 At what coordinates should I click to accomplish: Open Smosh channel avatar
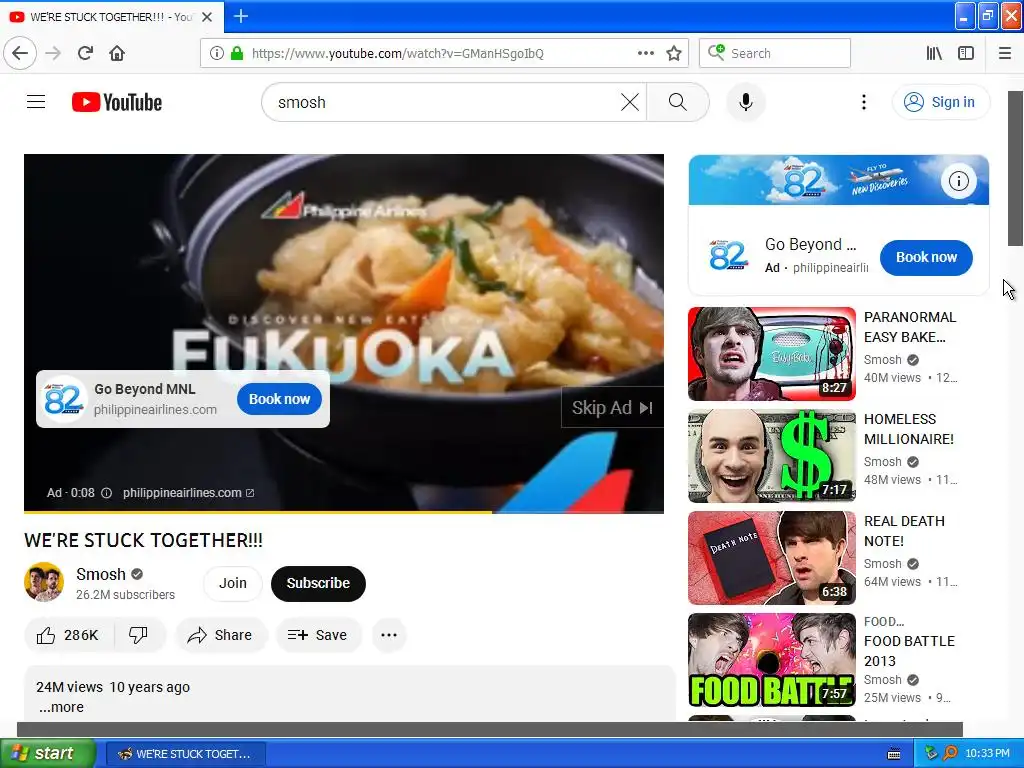coord(44,582)
